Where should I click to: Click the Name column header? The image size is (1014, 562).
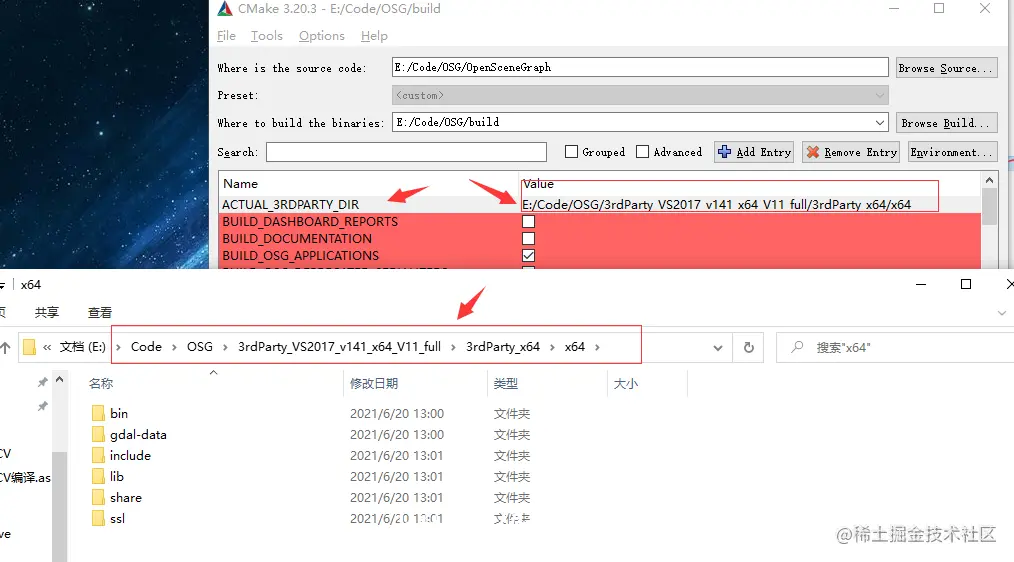click(241, 184)
